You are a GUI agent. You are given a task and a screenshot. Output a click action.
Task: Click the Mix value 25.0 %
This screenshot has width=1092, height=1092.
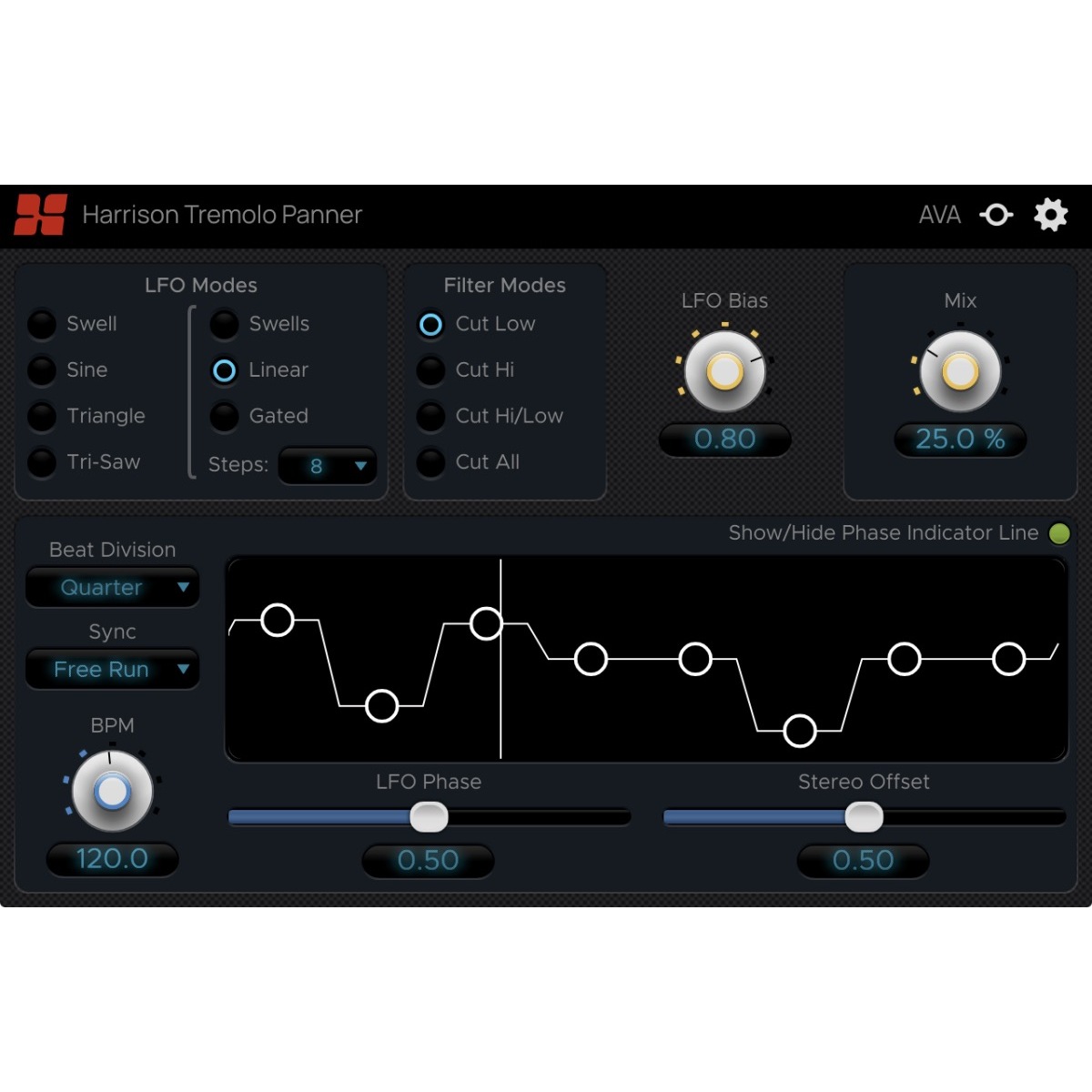(x=960, y=440)
